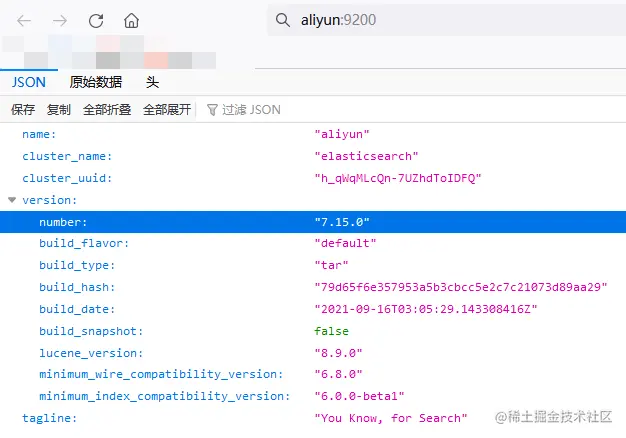
Task: Switch to the 原始数据 tab
Action: (96, 82)
